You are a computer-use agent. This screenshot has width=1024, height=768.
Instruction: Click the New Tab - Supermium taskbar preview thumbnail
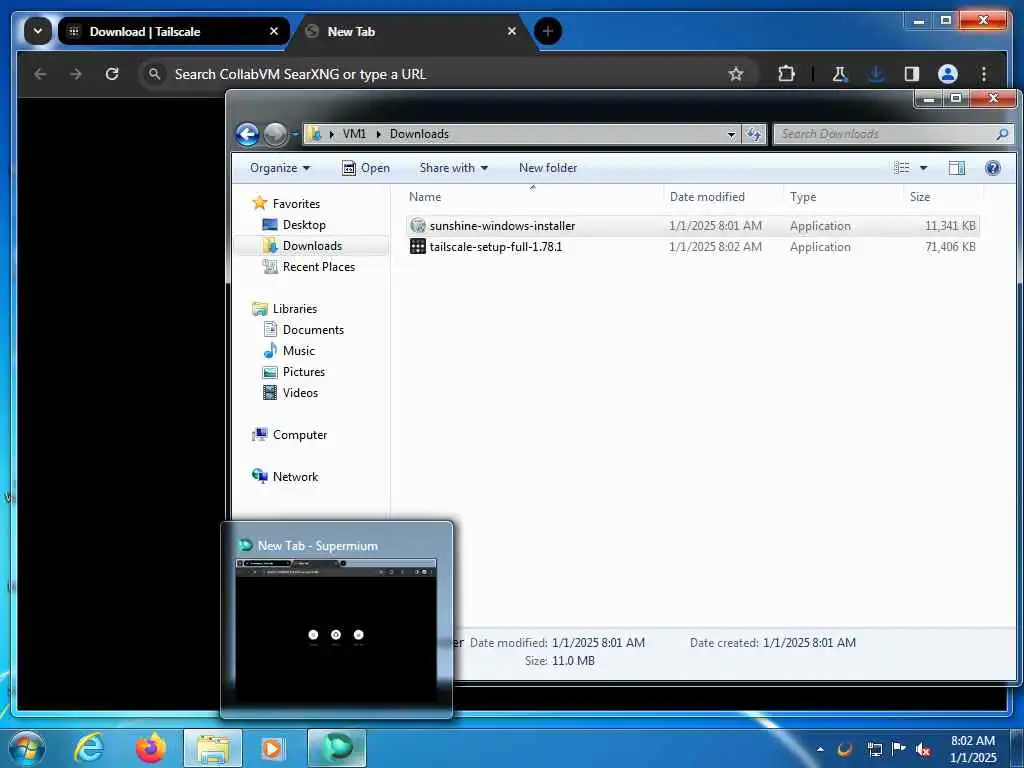[336, 620]
